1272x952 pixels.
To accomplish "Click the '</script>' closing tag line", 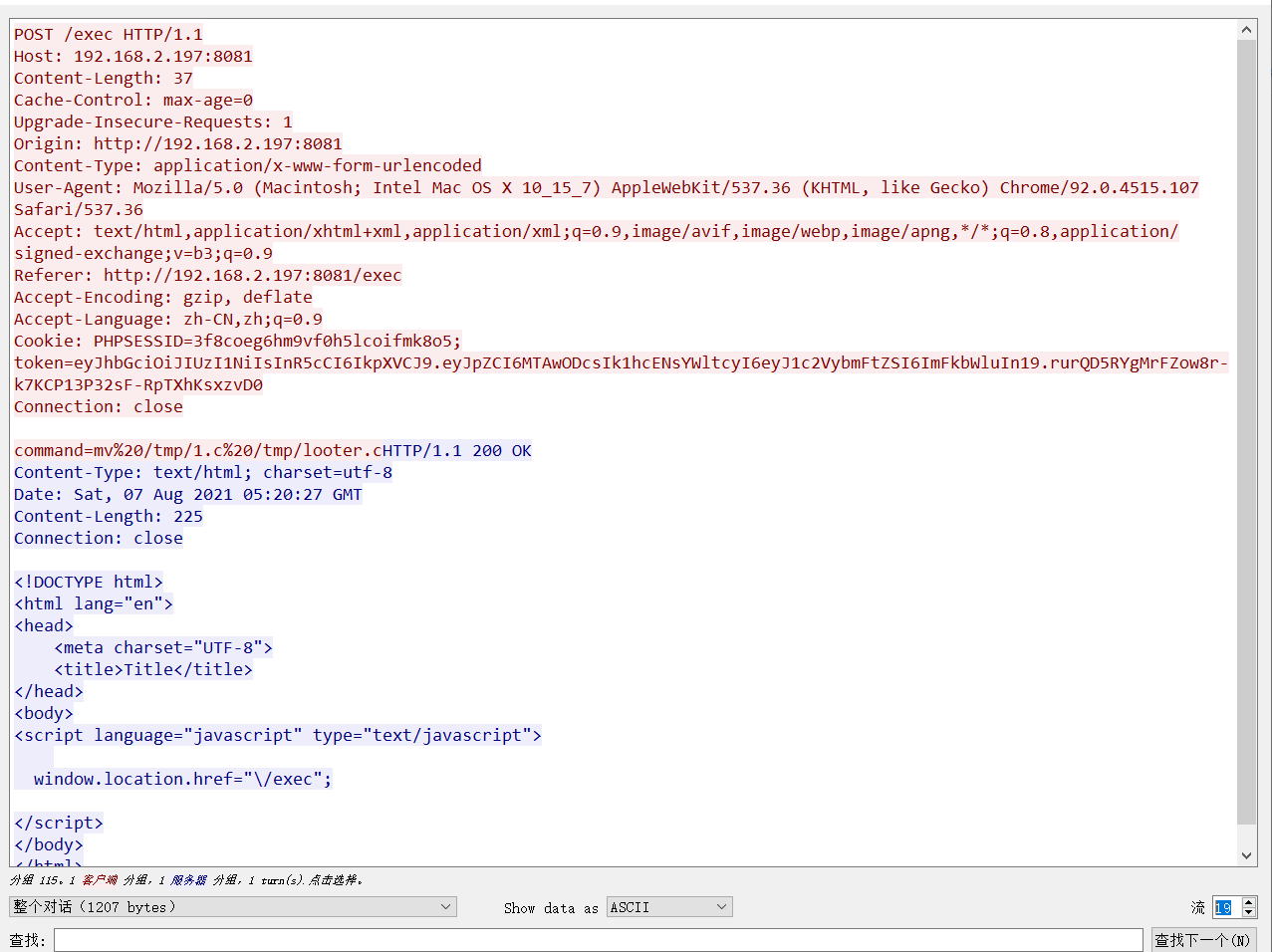I will point(59,823).
